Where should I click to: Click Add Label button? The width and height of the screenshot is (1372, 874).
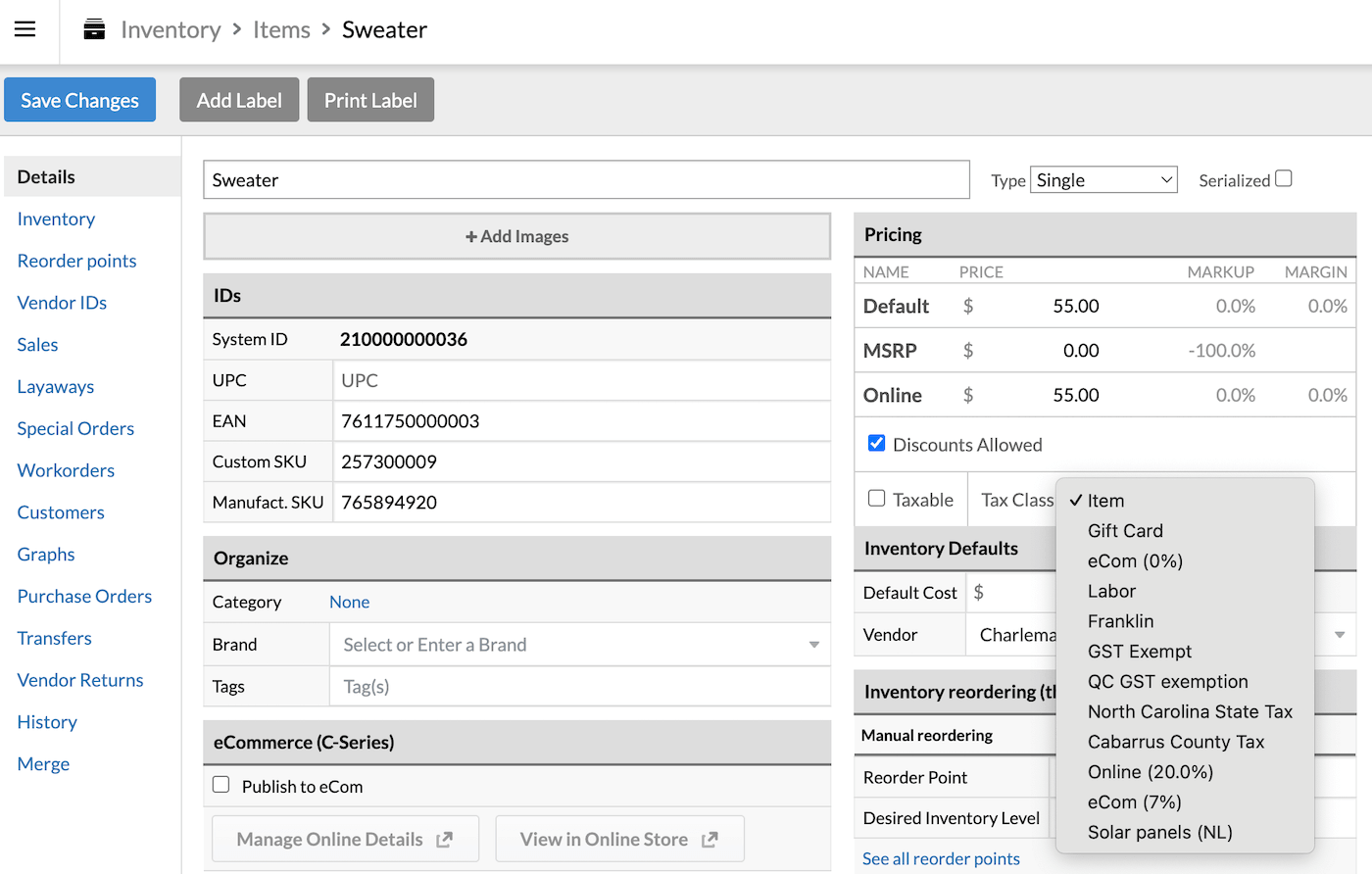[x=239, y=100]
